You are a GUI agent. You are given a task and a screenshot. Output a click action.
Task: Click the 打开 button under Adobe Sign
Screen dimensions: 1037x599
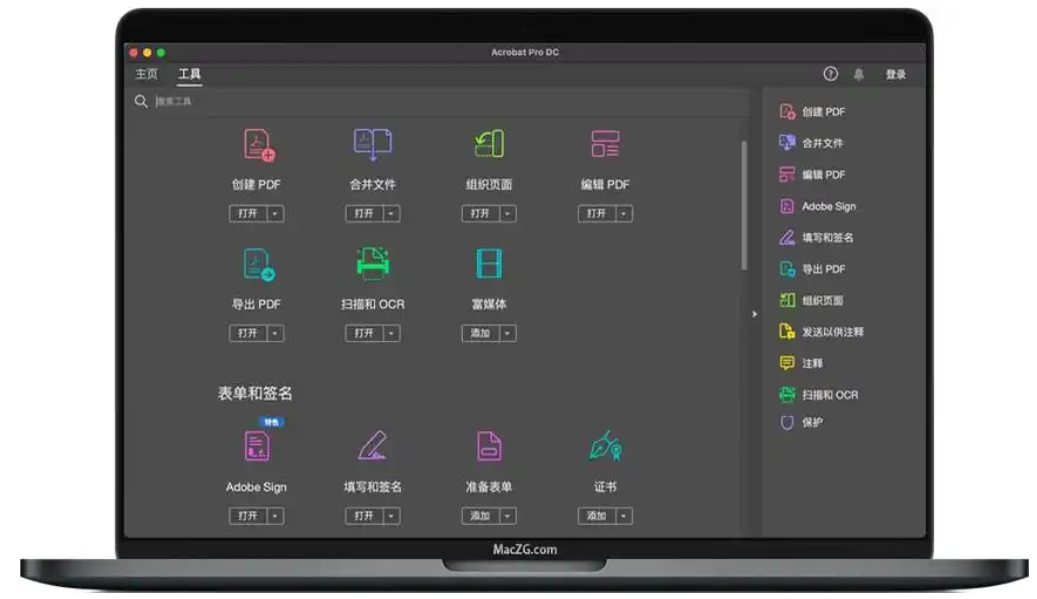248,516
